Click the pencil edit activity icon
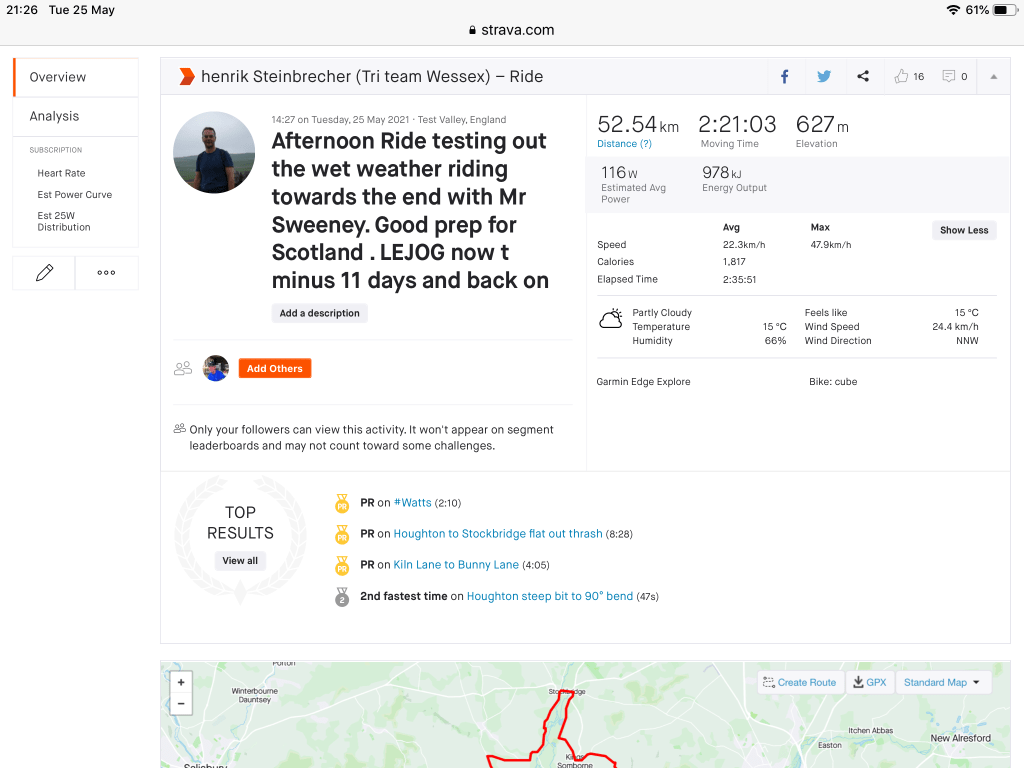 (44, 273)
